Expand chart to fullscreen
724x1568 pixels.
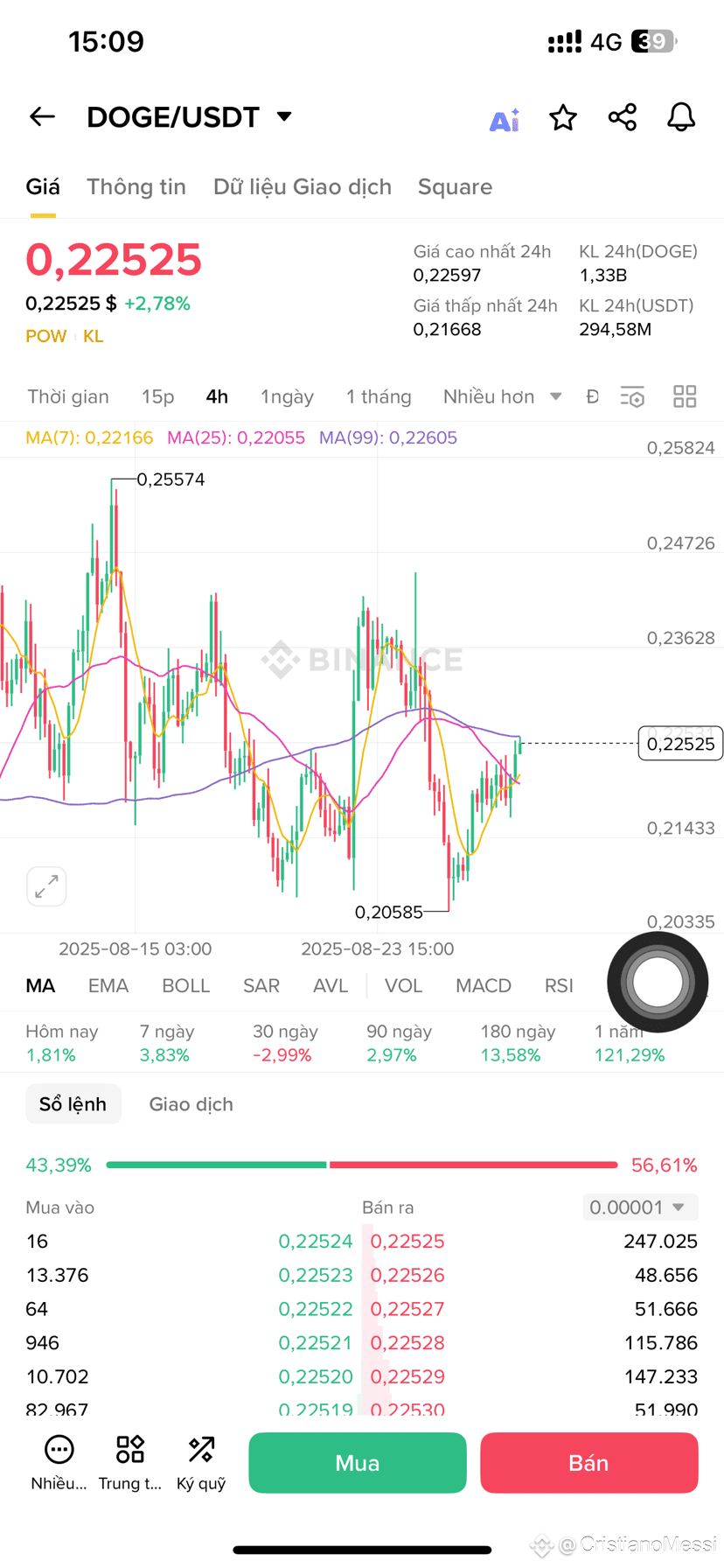tap(46, 886)
